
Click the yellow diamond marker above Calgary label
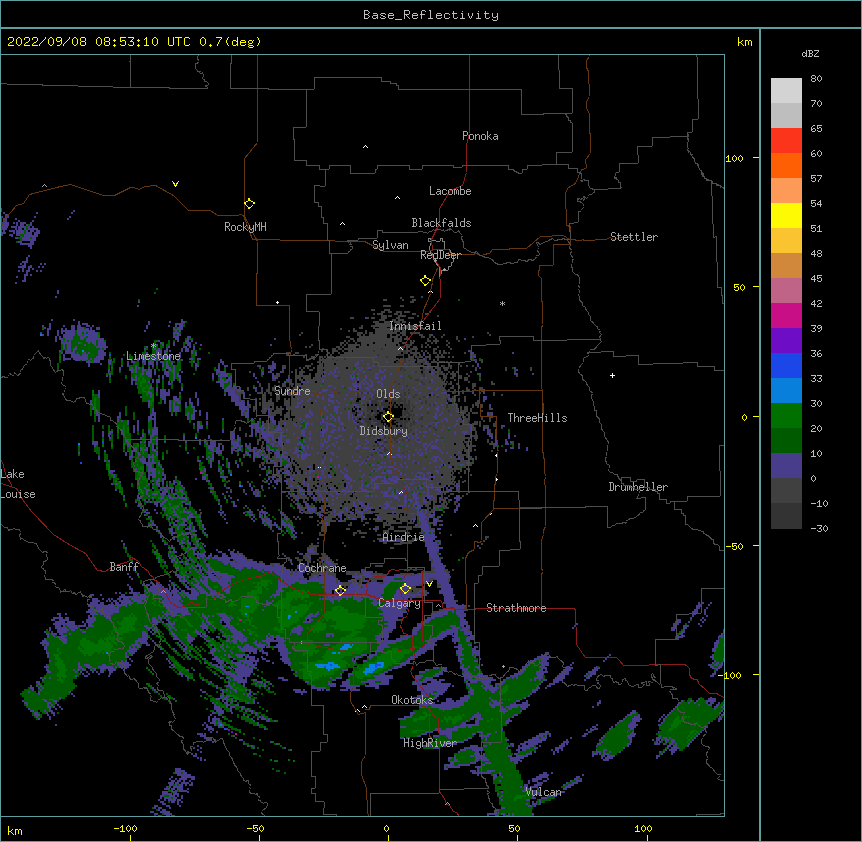(405, 589)
